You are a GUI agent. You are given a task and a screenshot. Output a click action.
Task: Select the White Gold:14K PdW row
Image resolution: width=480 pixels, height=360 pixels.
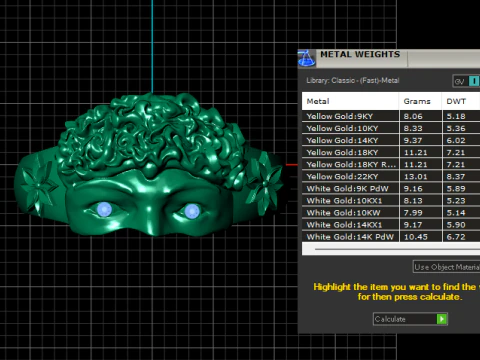point(391,237)
